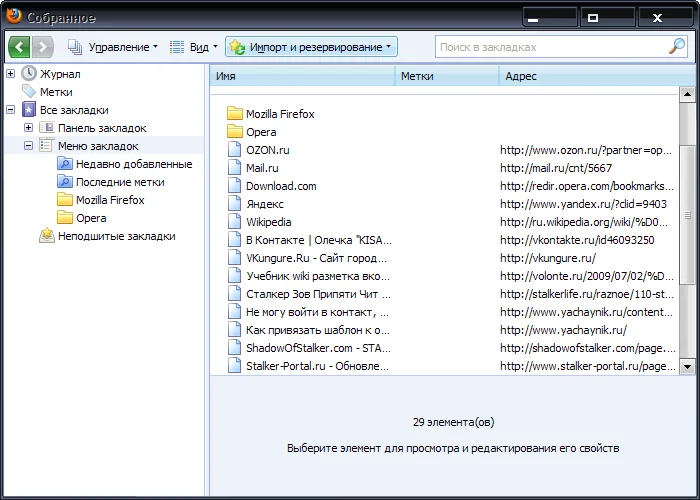This screenshot has width=700, height=500.
Task: Close the Собранное window
Action: [x=666, y=18]
